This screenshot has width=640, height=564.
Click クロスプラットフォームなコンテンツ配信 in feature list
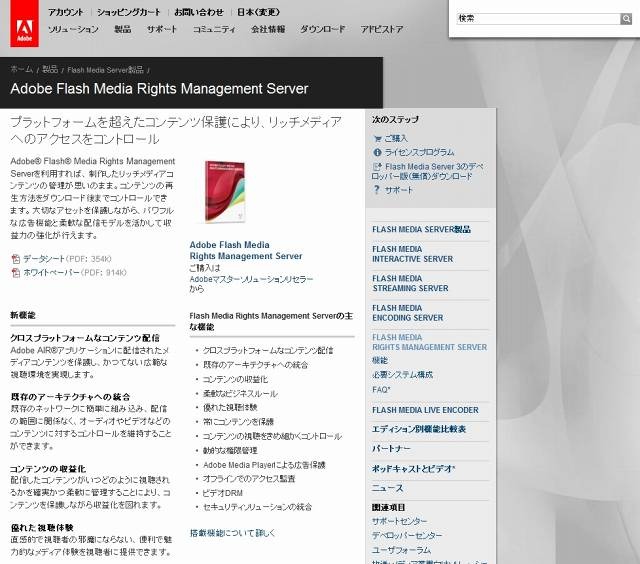coord(268,350)
